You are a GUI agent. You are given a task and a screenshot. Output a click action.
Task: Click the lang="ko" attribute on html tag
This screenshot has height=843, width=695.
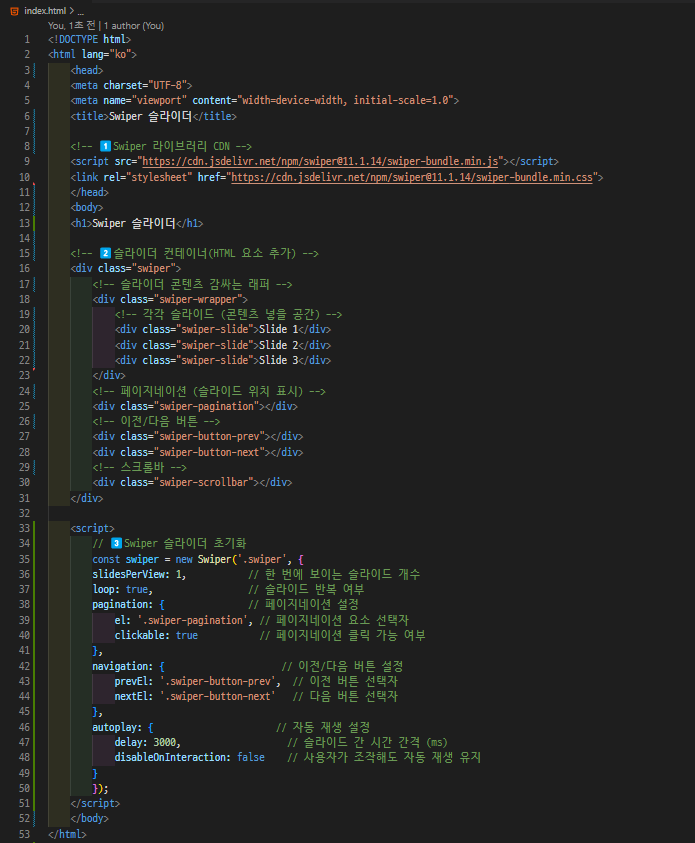[x=106, y=54]
